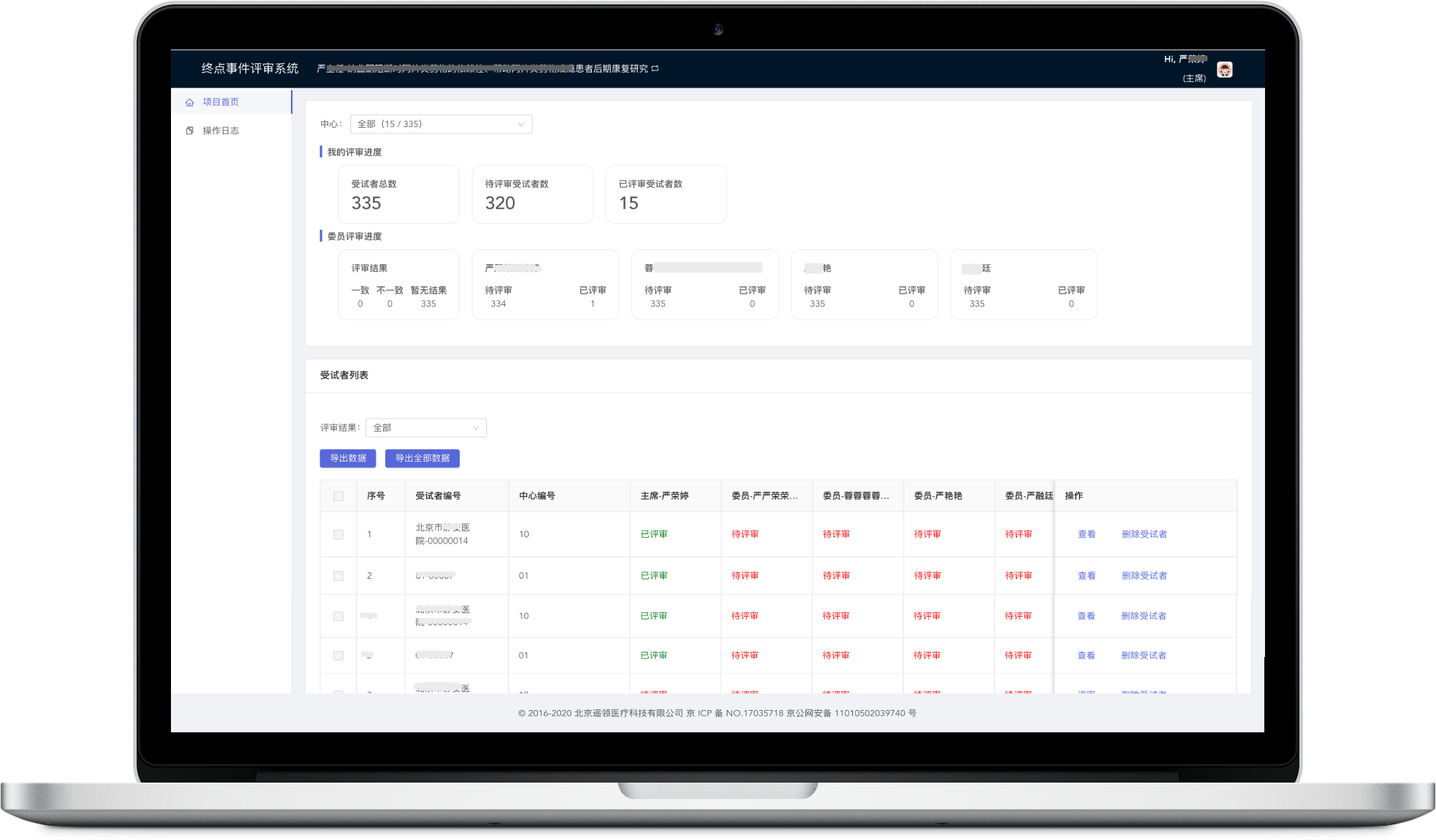Click the 受试者编号 column header

tap(438, 496)
